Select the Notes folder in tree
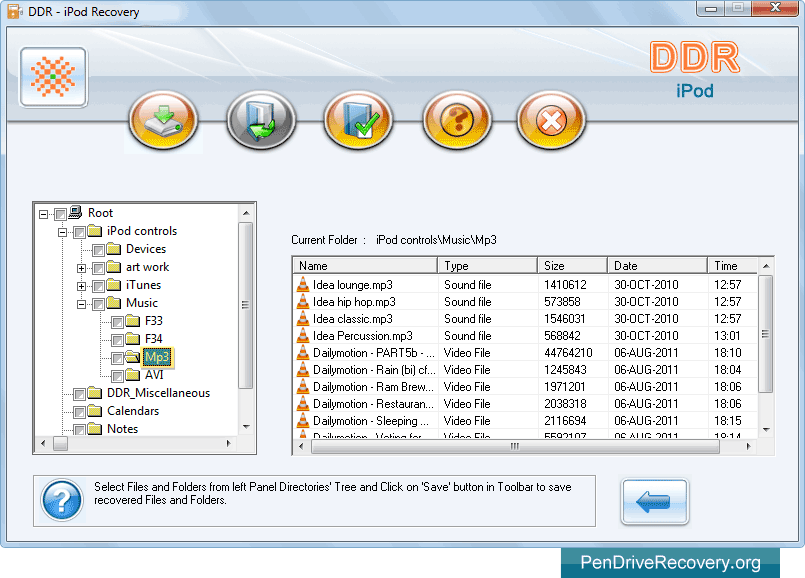This screenshot has width=805, height=578. tap(122, 429)
